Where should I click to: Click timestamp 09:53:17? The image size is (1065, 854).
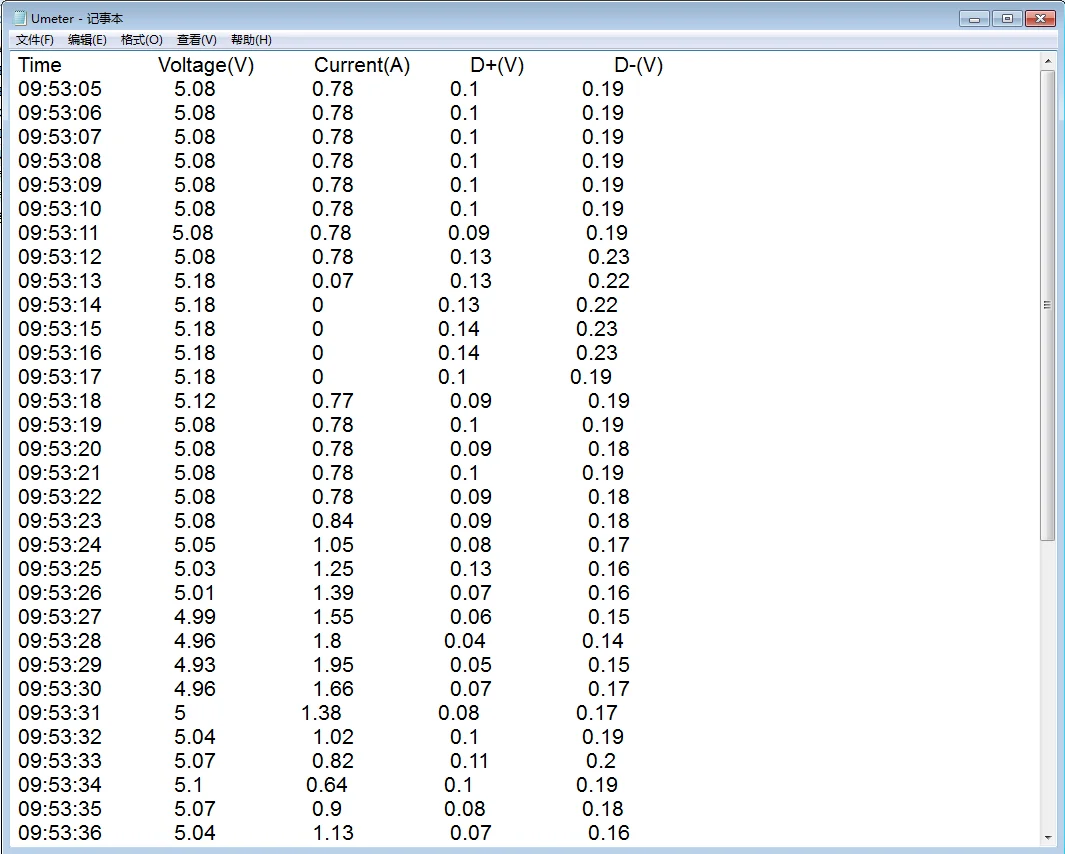pos(60,377)
